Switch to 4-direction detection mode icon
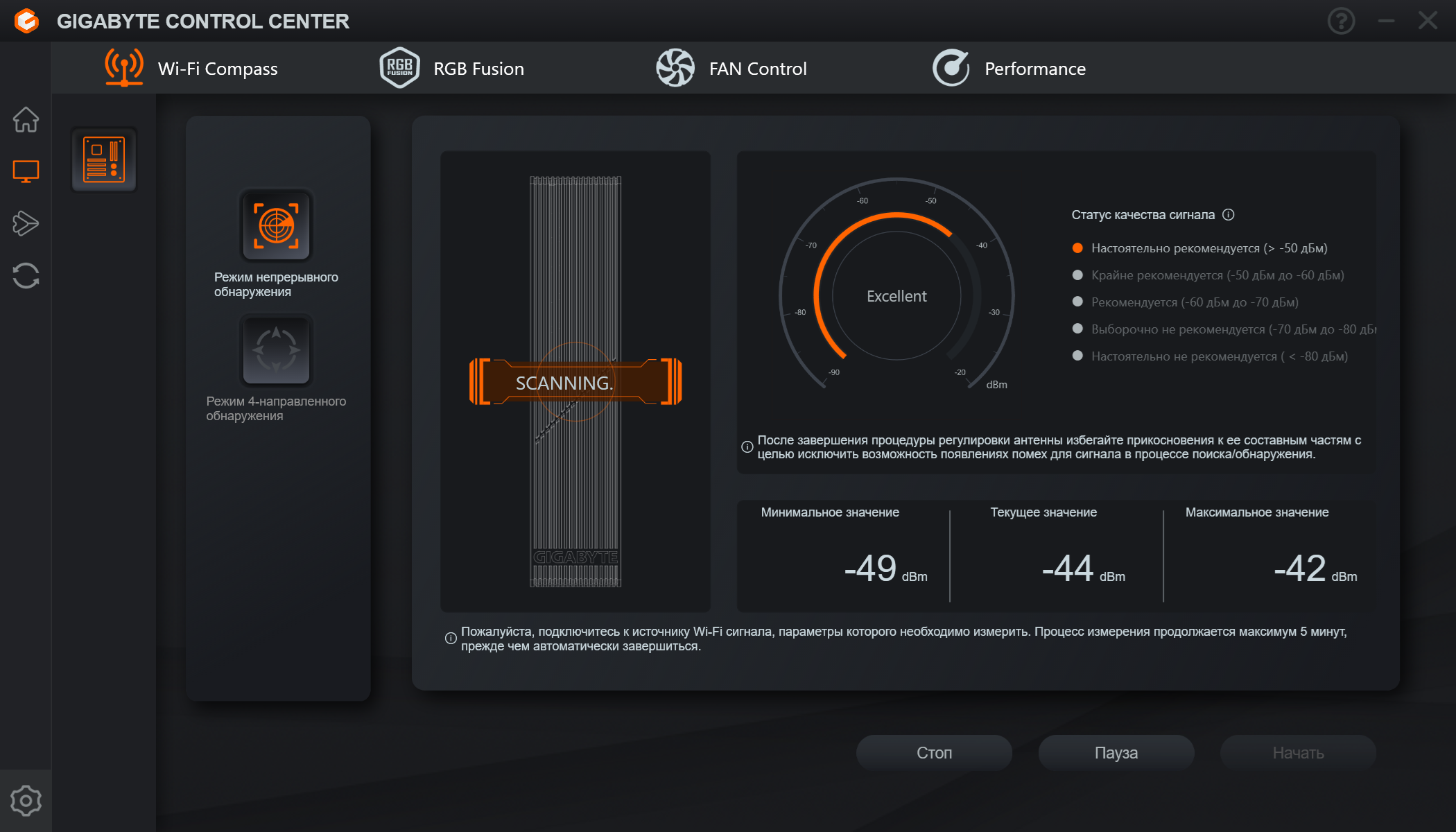Screen dimensions: 1456x832 [x=276, y=350]
